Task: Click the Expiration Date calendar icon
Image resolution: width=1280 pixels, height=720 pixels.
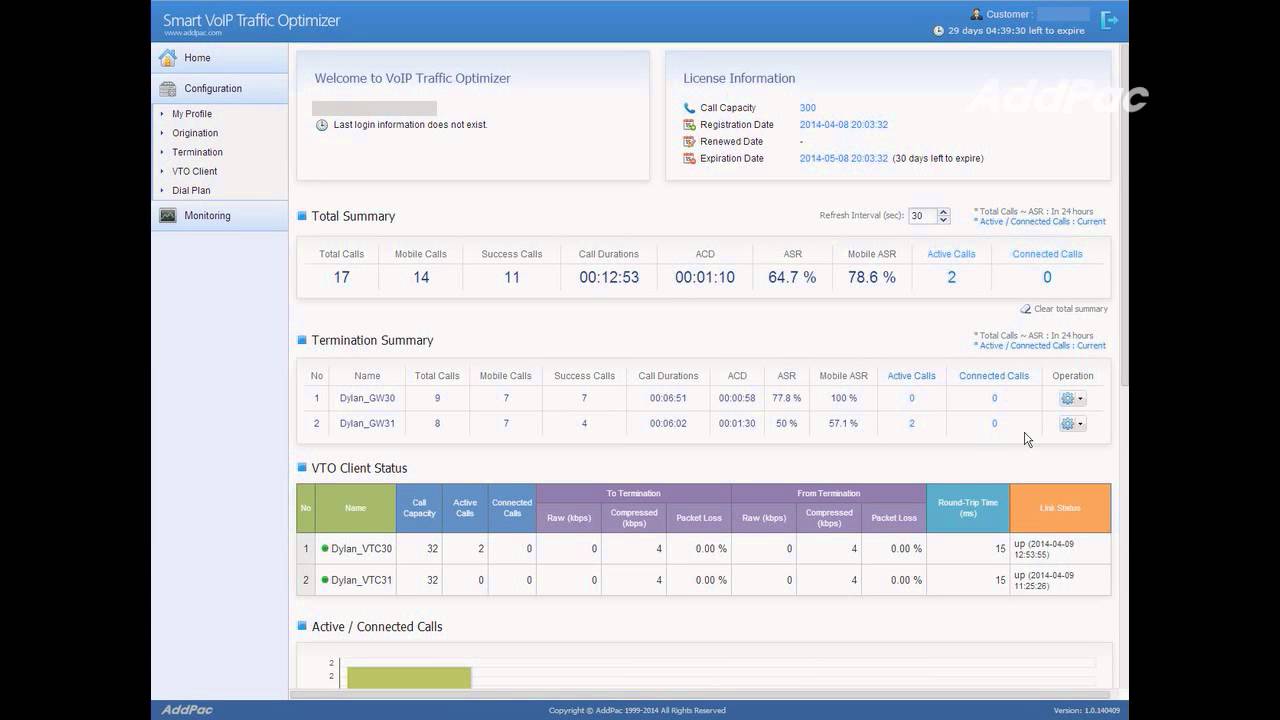Action: [x=689, y=159]
